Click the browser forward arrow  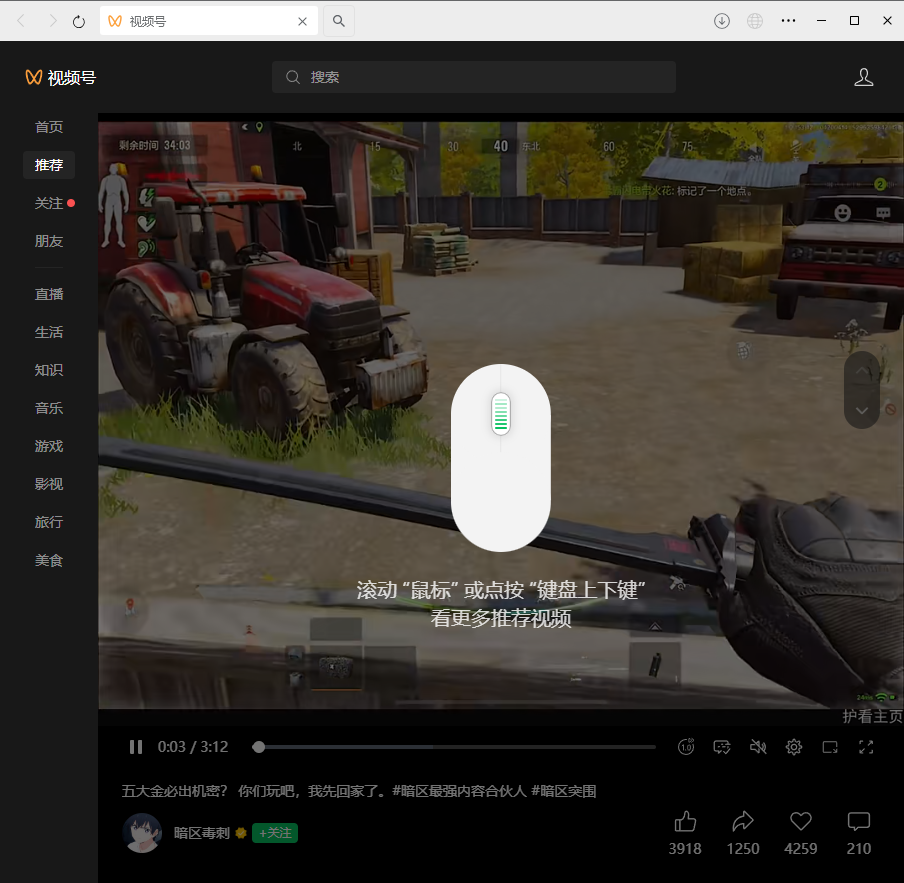coord(53,21)
